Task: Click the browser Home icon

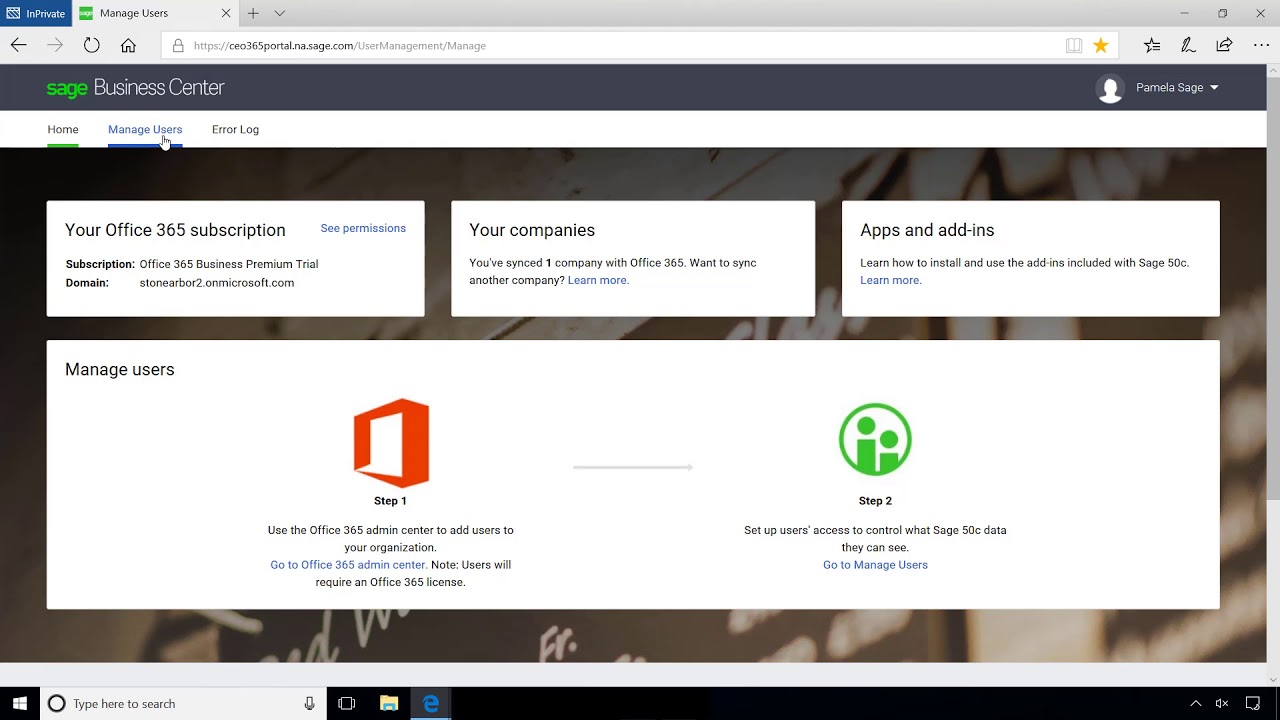Action: (128, 45)
